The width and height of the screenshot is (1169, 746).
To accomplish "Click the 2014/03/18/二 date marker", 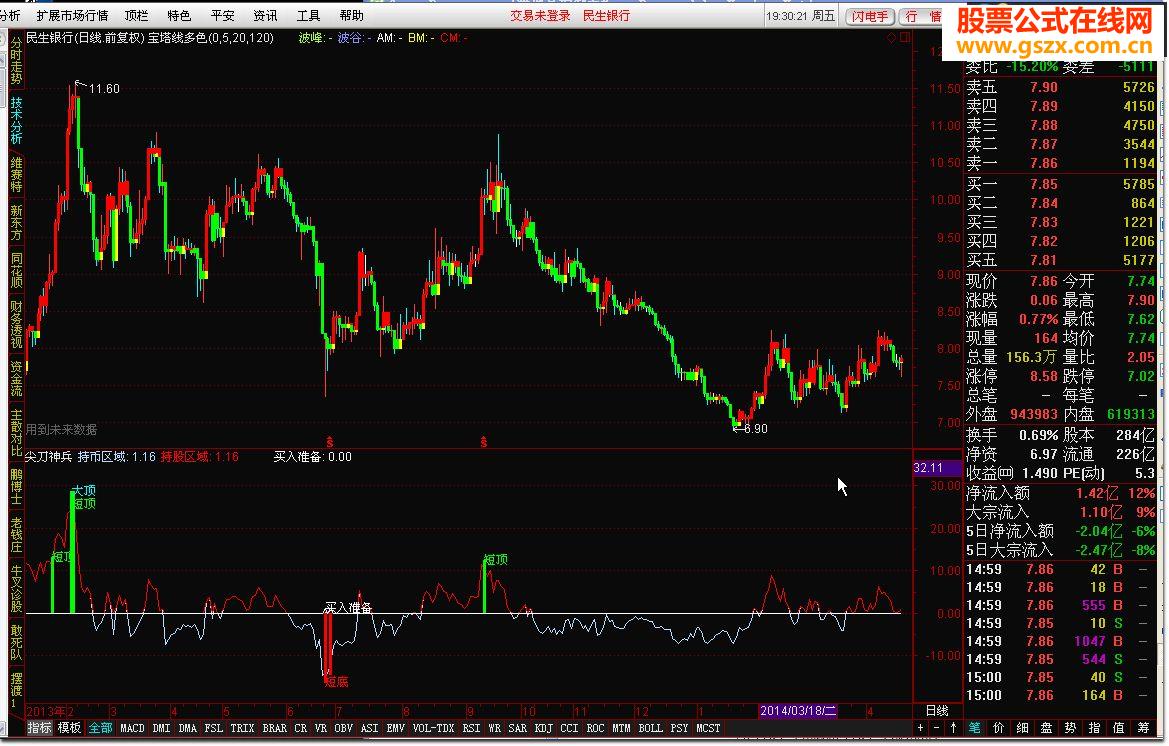I will pos(798,710).
